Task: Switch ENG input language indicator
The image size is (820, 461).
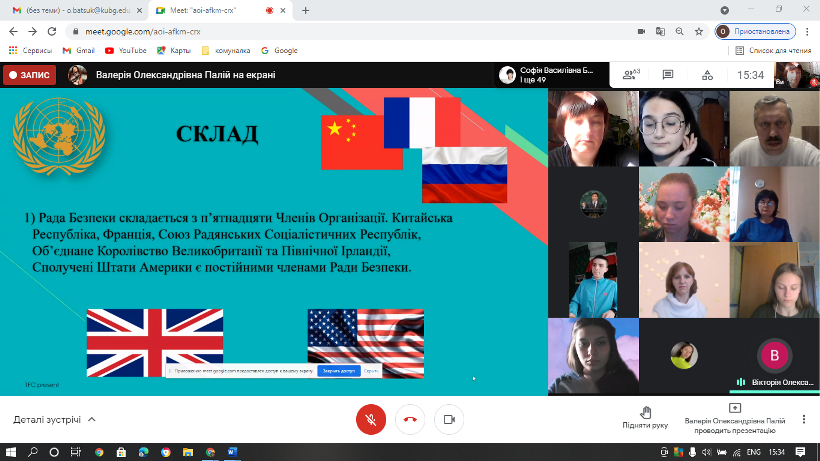Action: pyautogui.click(x=754, y=452)
